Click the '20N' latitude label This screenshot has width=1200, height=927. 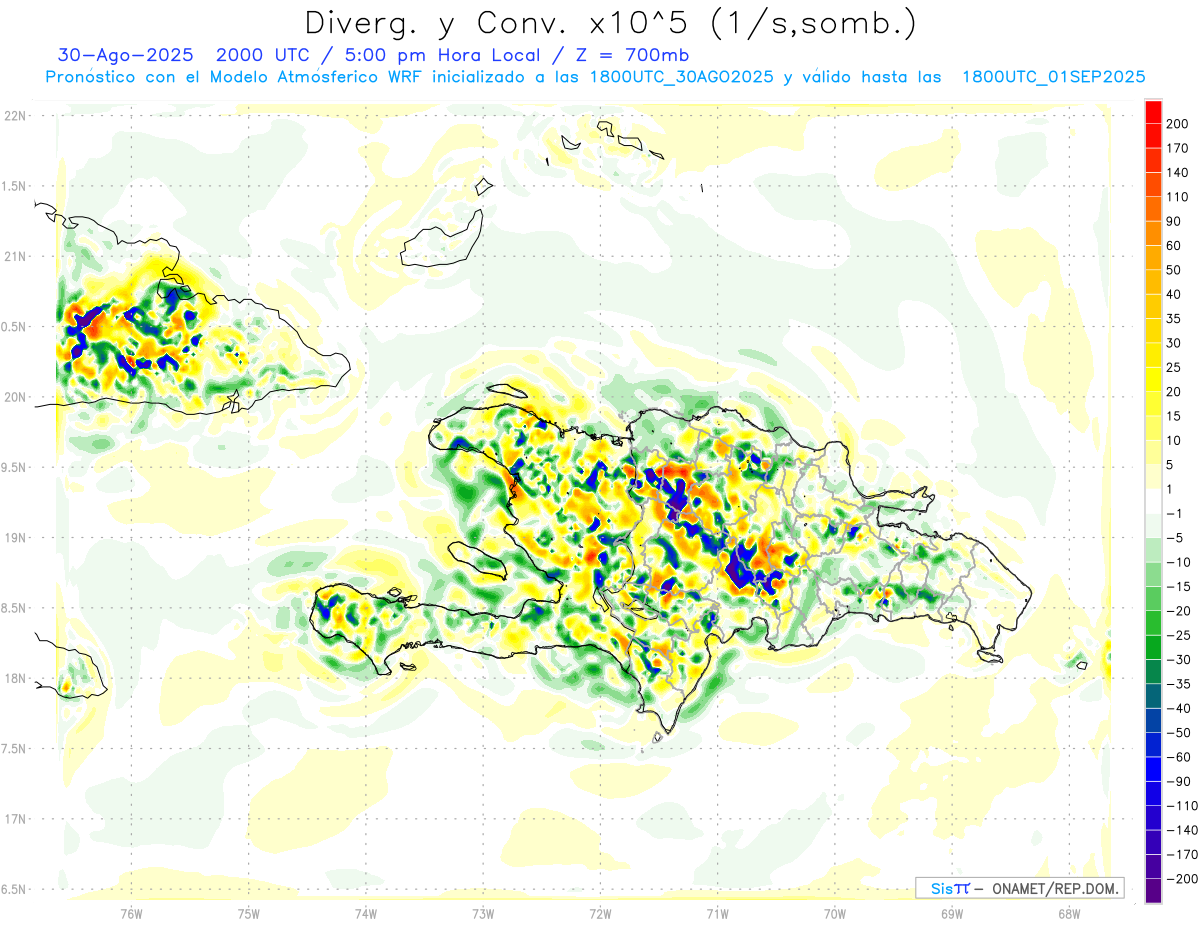pos(16,397)
